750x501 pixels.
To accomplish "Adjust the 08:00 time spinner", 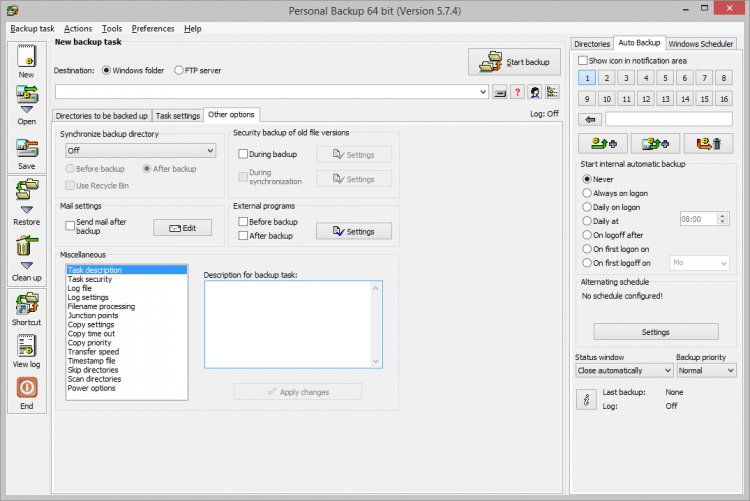I will 723,219.
